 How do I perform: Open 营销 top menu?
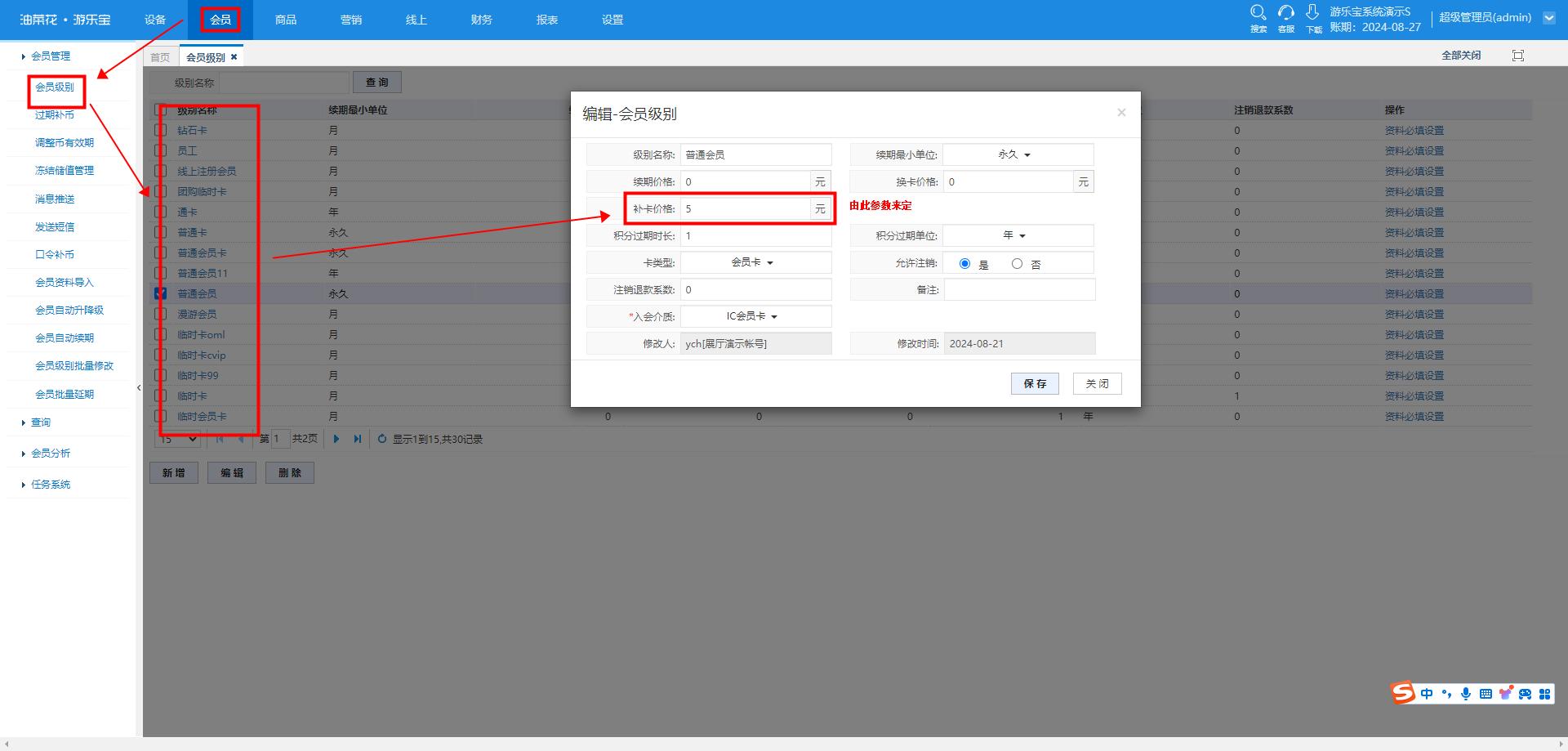click(x=351, y=20)
